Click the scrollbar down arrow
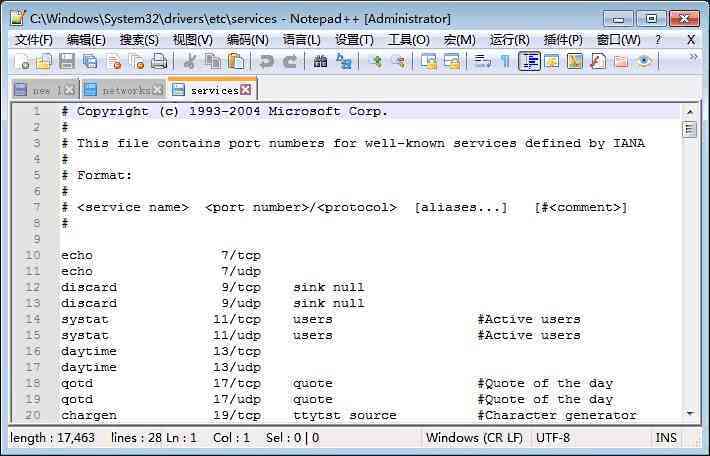Viewport: 710px width, 456px height. [690, 413]
